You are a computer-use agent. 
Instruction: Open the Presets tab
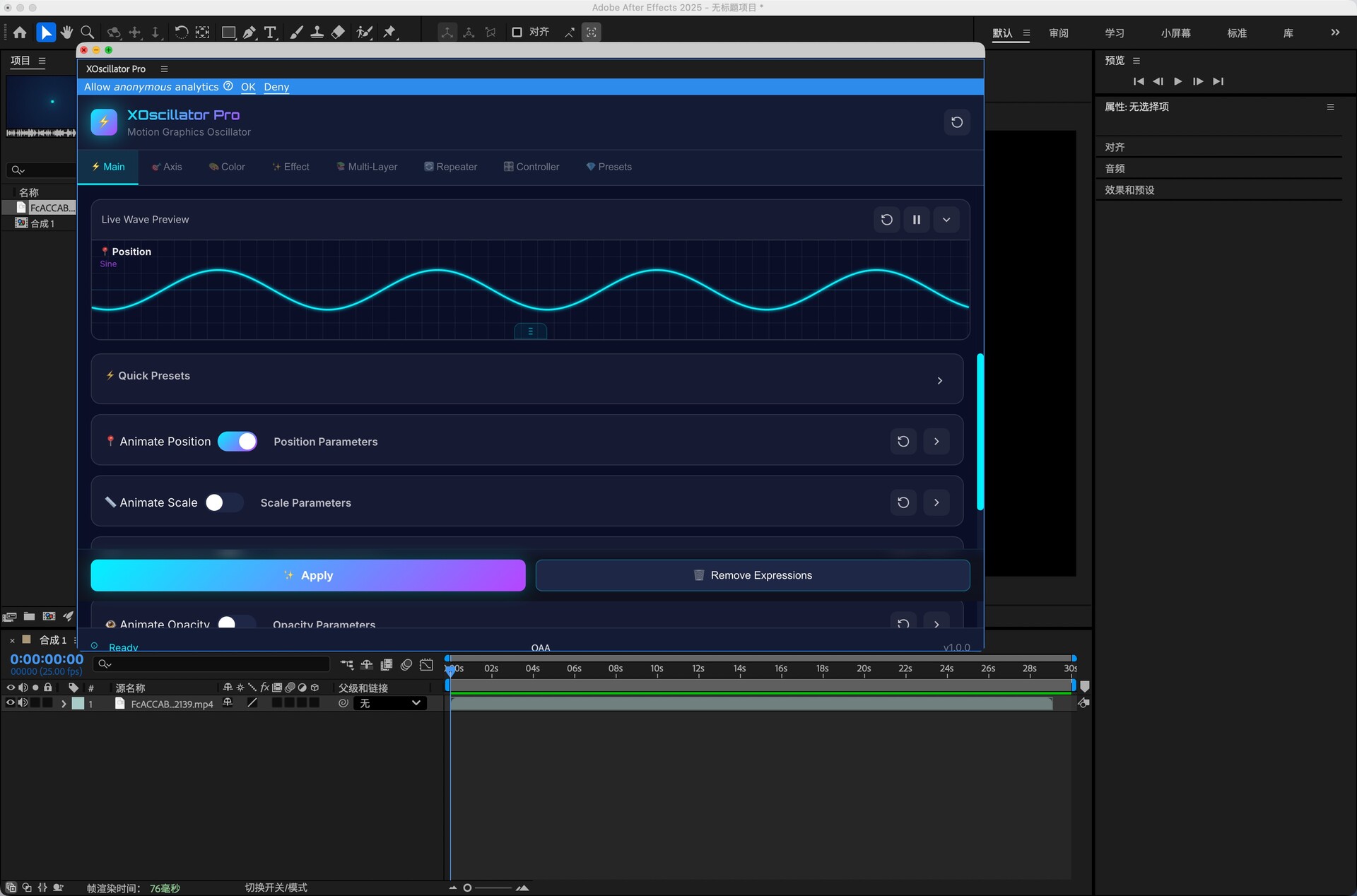point(609,167)
